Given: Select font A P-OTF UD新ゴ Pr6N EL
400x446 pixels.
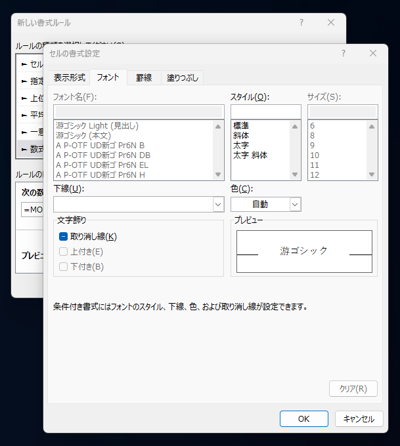Looking at the screenshot, I should (102, 165).
